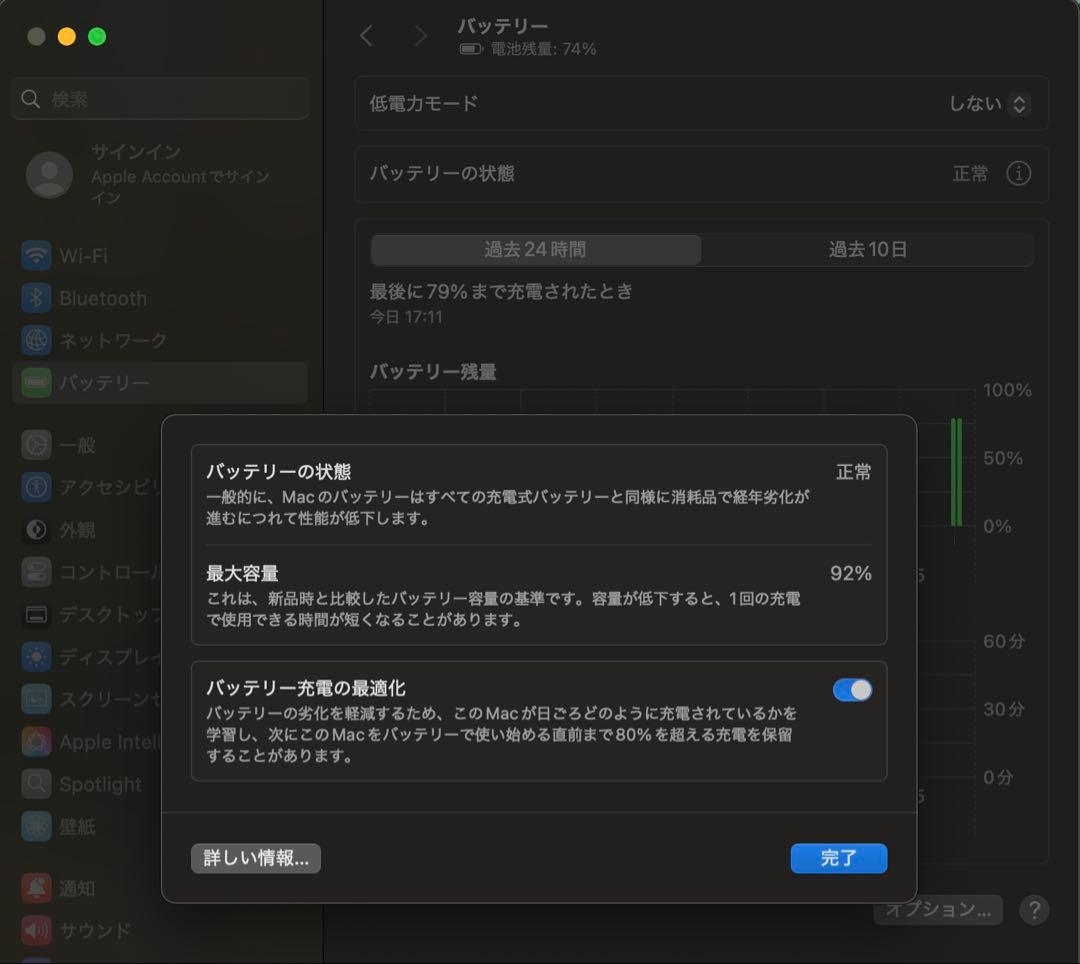Click the info icon beside バッテリーの状態
The image size is (1080, 964).
click(1018, 174)
